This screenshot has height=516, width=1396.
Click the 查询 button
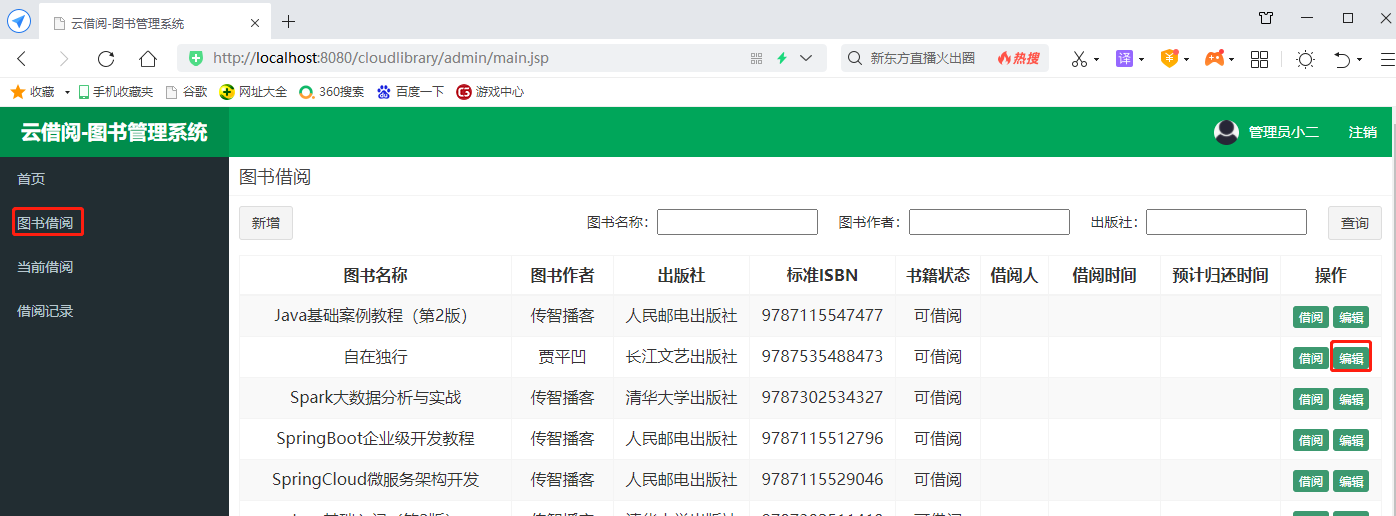1355,223
